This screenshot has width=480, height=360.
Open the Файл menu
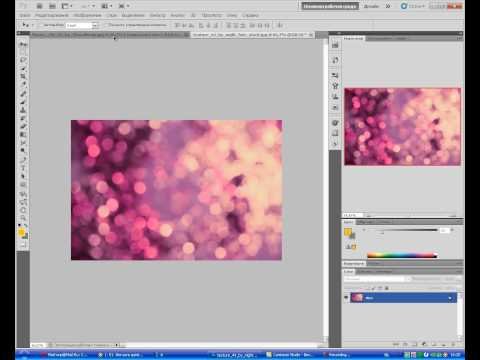pyautogui.click(x=25, y=15)
